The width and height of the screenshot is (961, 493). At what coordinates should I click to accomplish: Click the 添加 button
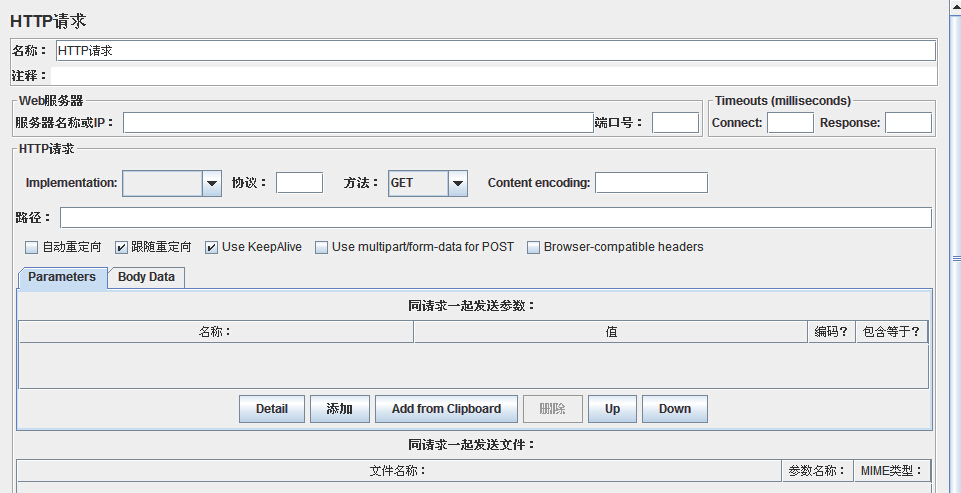coord(340,409)
